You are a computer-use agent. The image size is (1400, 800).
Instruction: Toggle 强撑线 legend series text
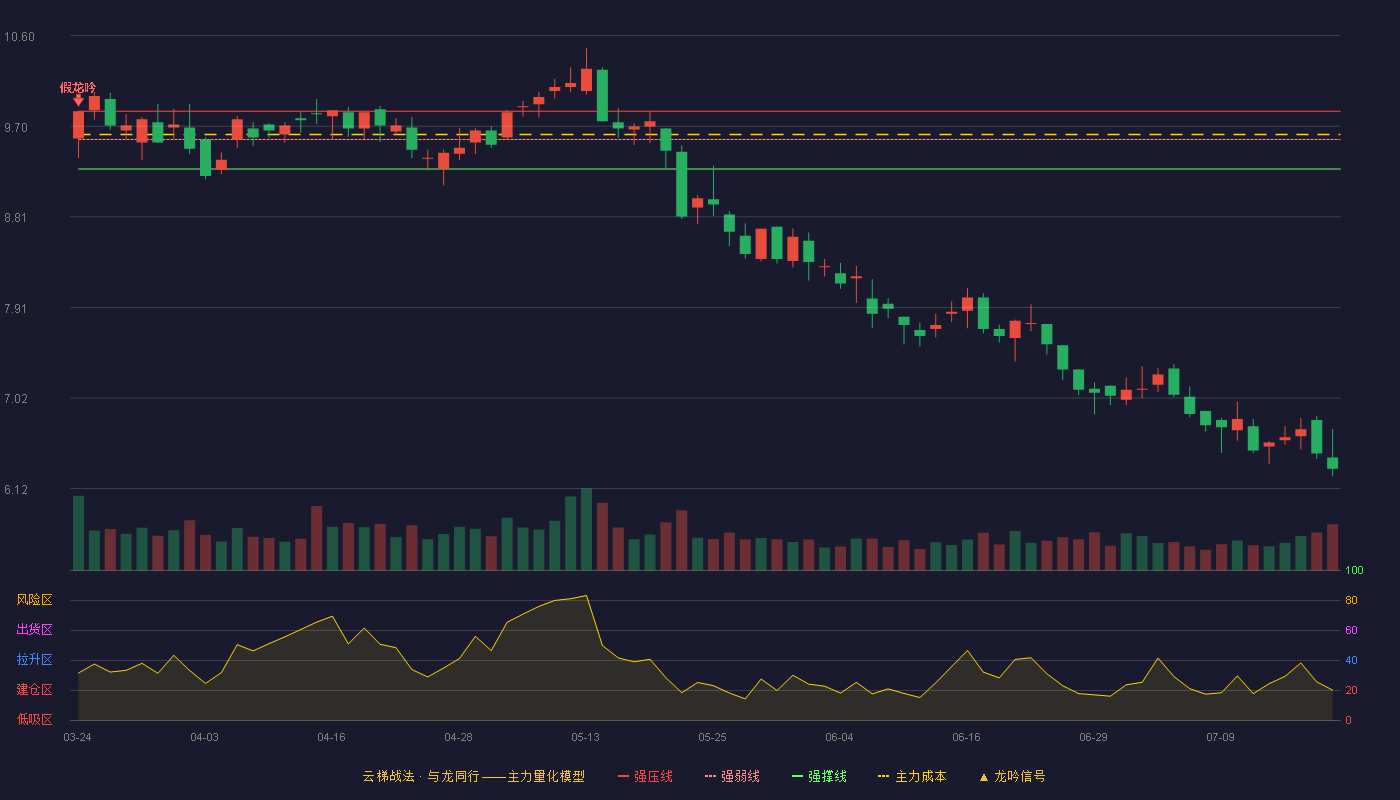(x=827, y=776)
